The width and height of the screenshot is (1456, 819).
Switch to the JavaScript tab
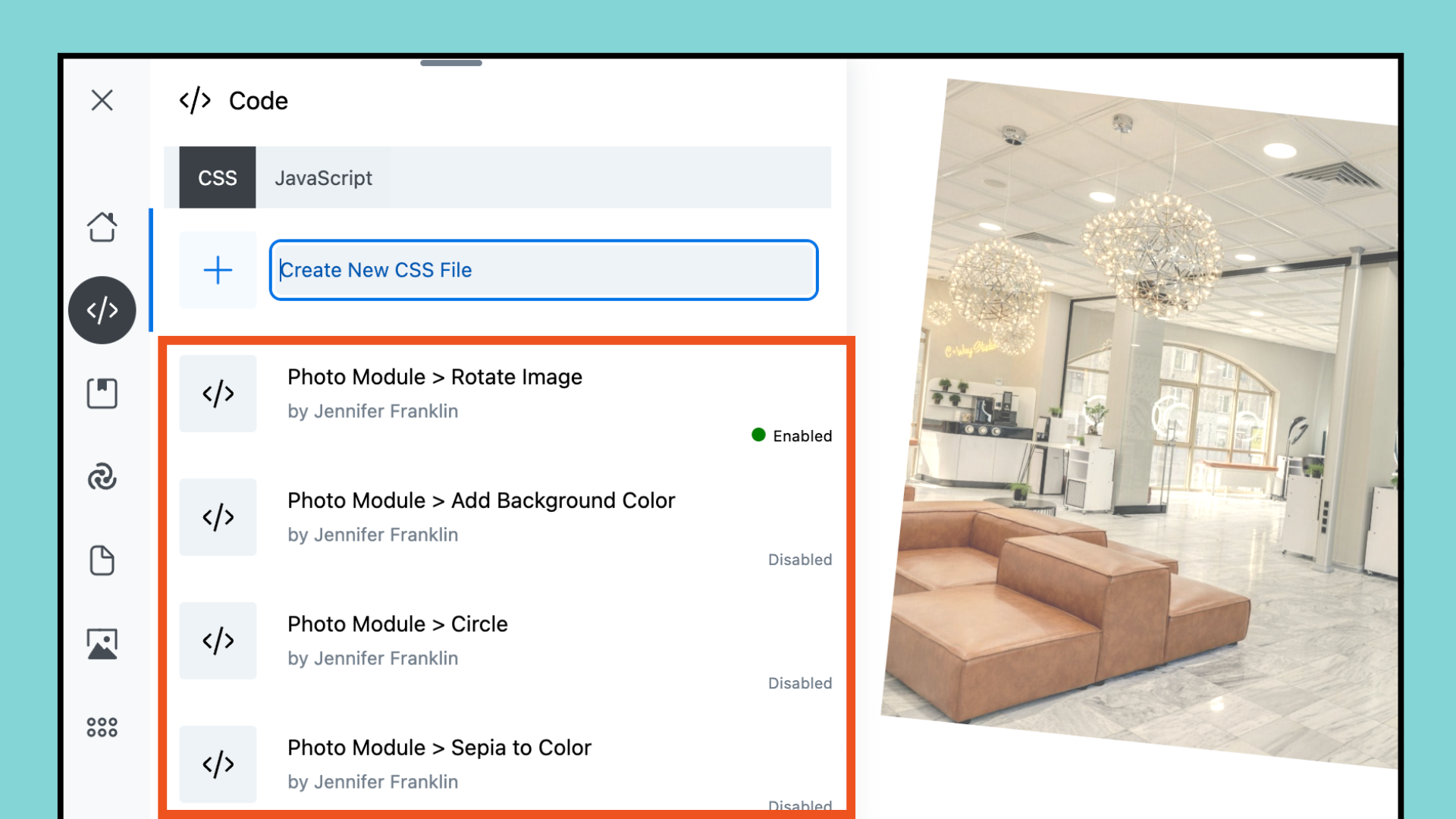[323, 178]
